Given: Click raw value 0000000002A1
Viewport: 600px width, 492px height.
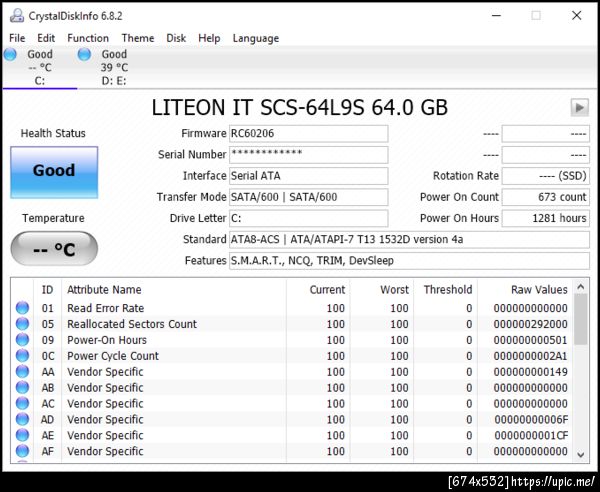Looking at the screenshot, I should click(x=530, y=356).
